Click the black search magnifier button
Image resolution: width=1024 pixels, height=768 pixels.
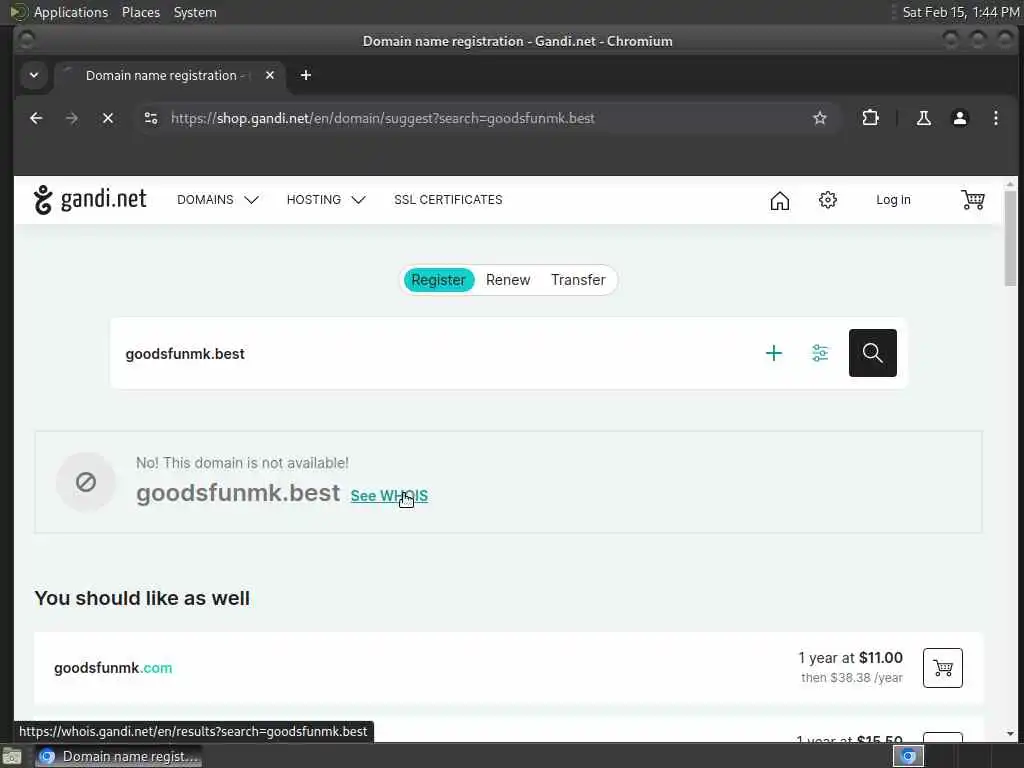(x=872, y=353)
